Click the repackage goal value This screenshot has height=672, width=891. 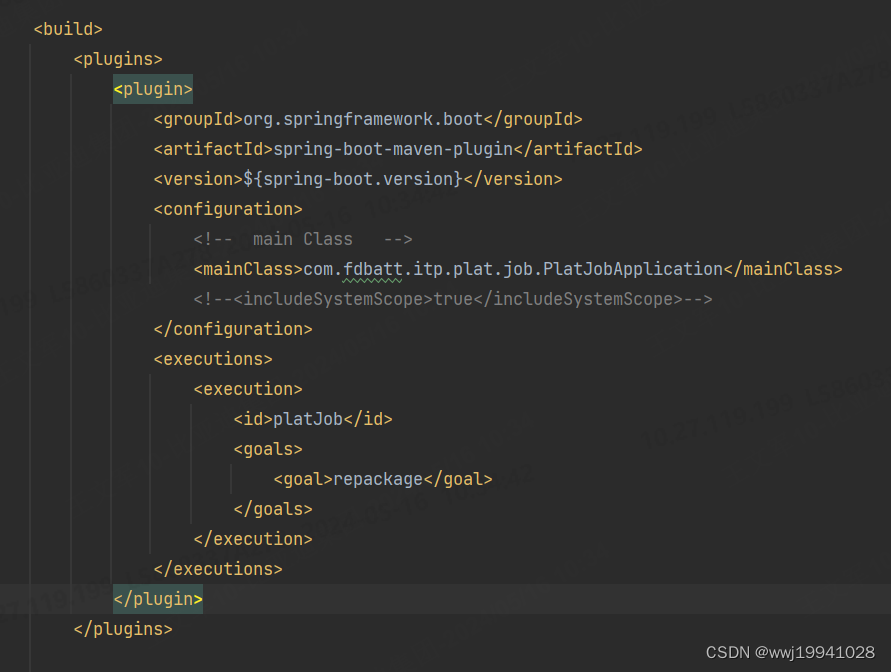click(x=379, y=479)
